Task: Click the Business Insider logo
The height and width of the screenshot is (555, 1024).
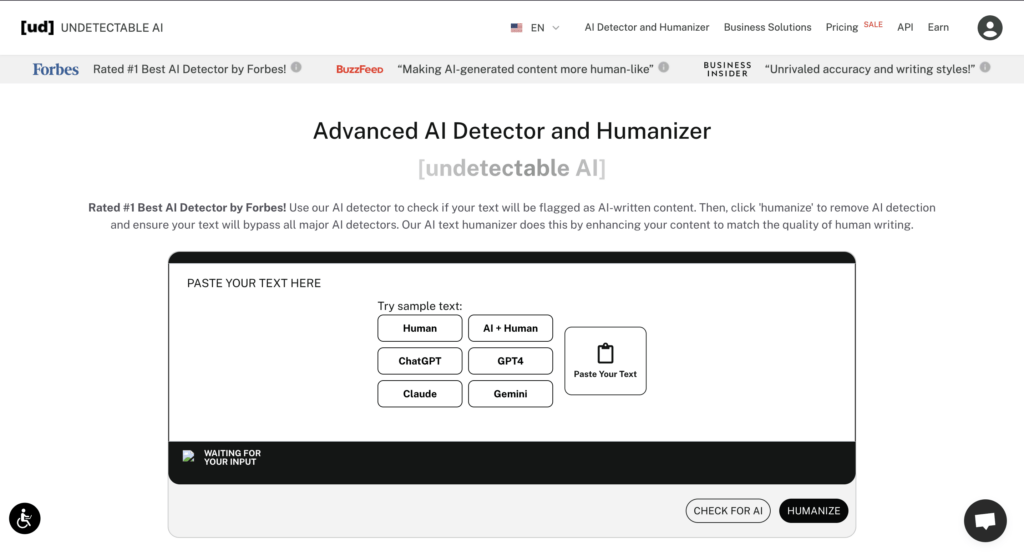Action: (x=727, y=69)
